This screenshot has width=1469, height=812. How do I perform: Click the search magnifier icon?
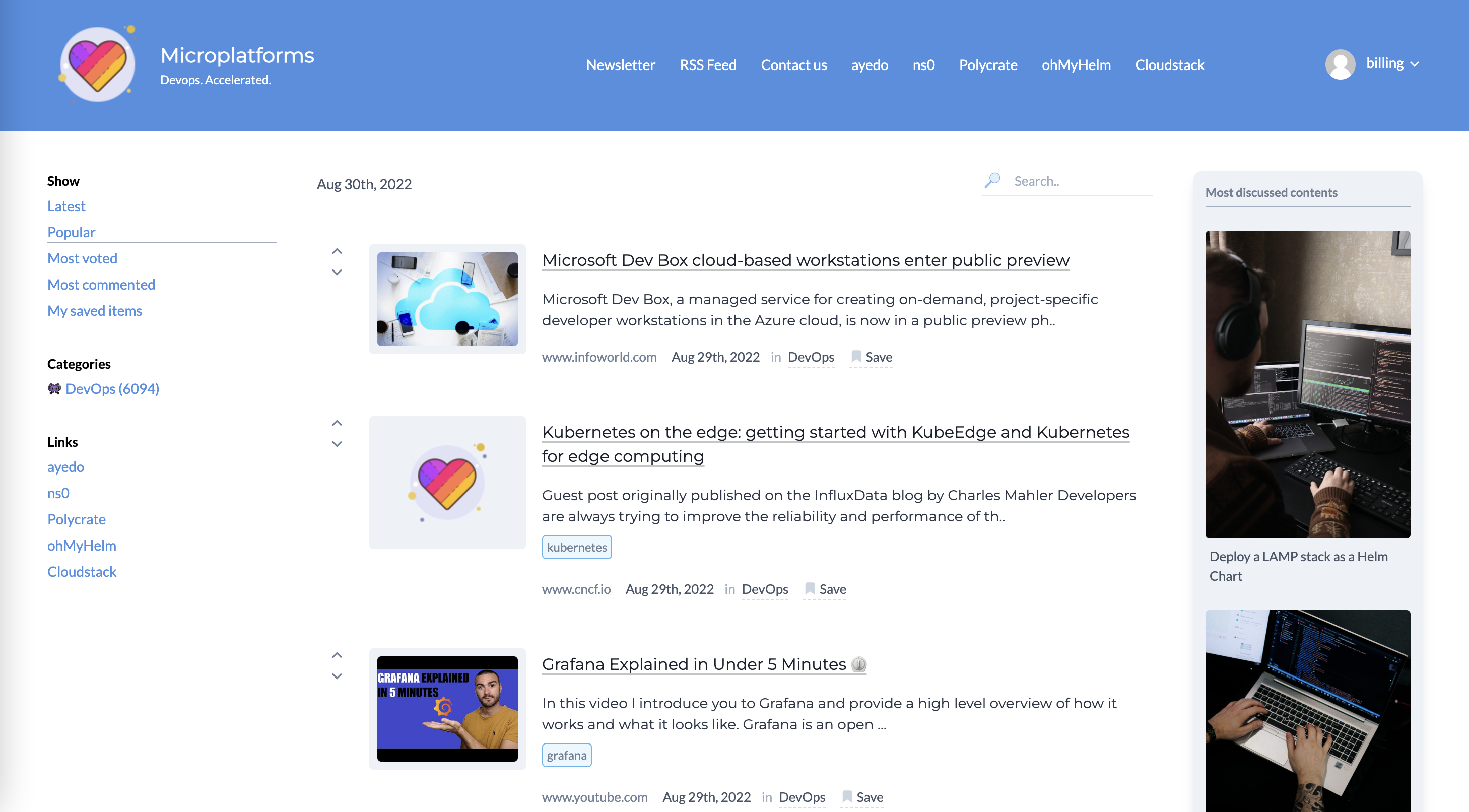tap(992, 181)
